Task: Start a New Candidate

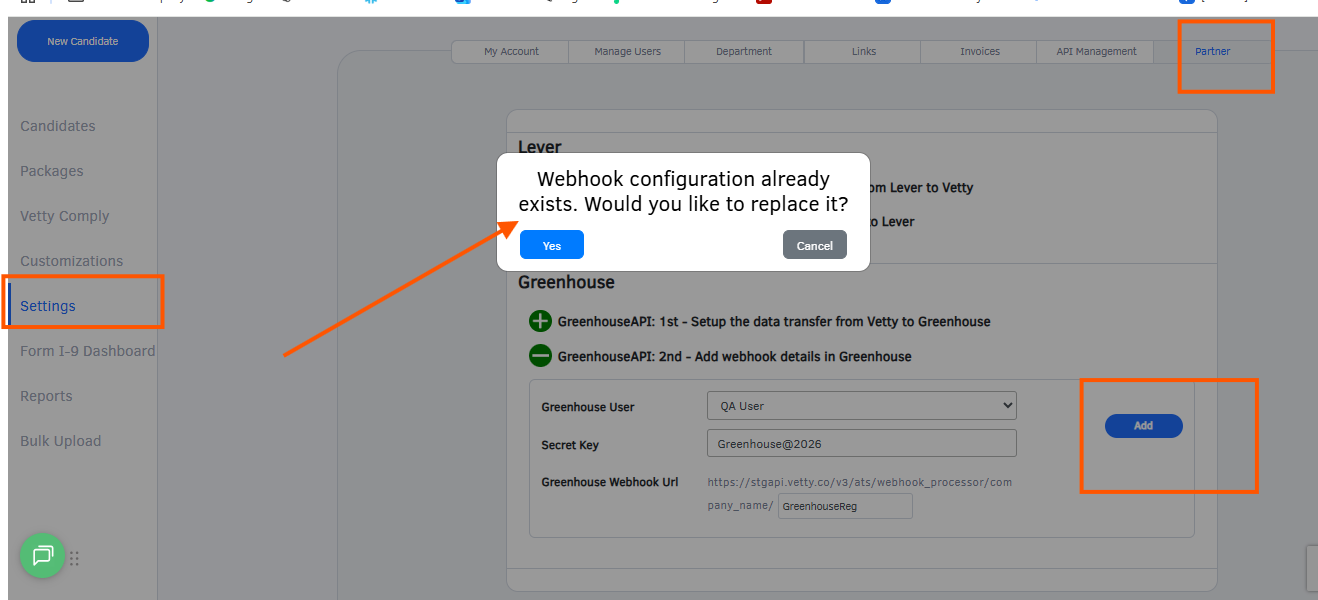Action: tap(83, 41)
